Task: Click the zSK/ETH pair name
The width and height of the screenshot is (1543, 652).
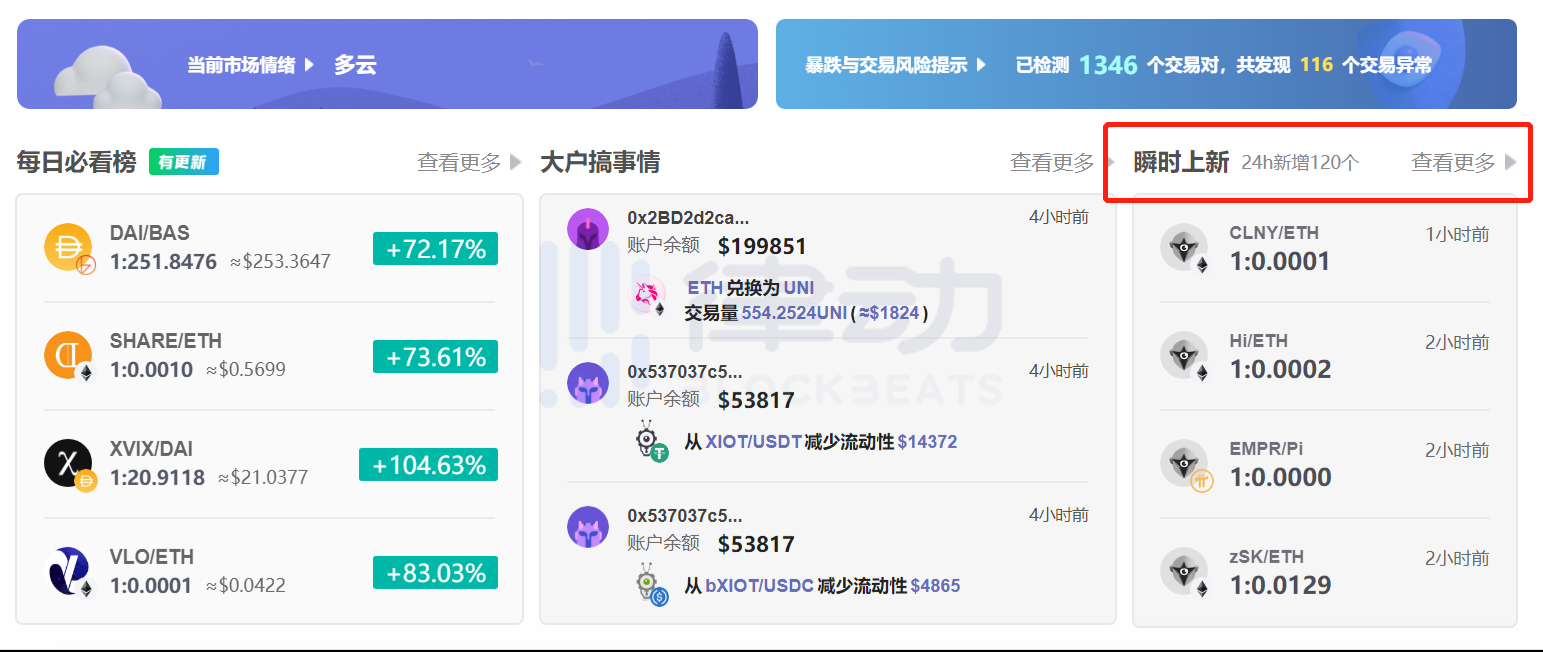Action: coord(1267,557)
